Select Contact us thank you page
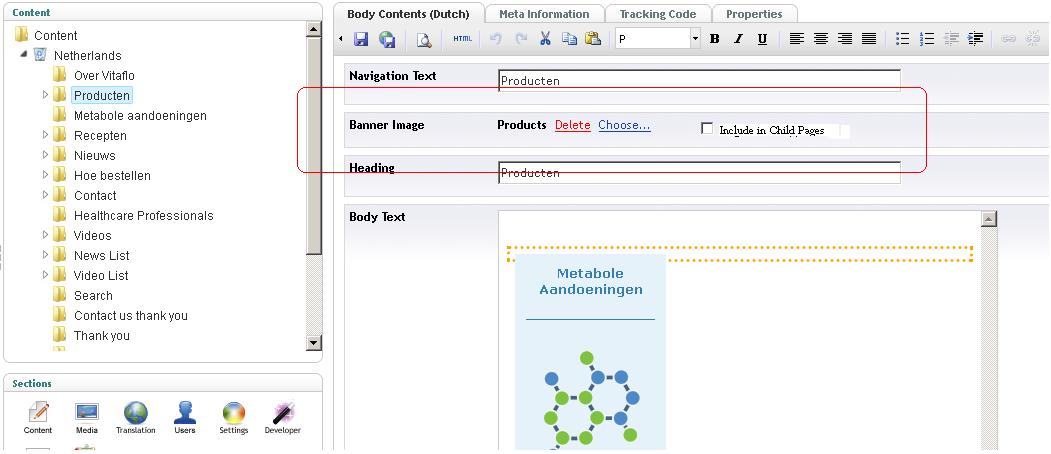The width and height of the screenshot is (1051, 454). (x=131, y=315)
